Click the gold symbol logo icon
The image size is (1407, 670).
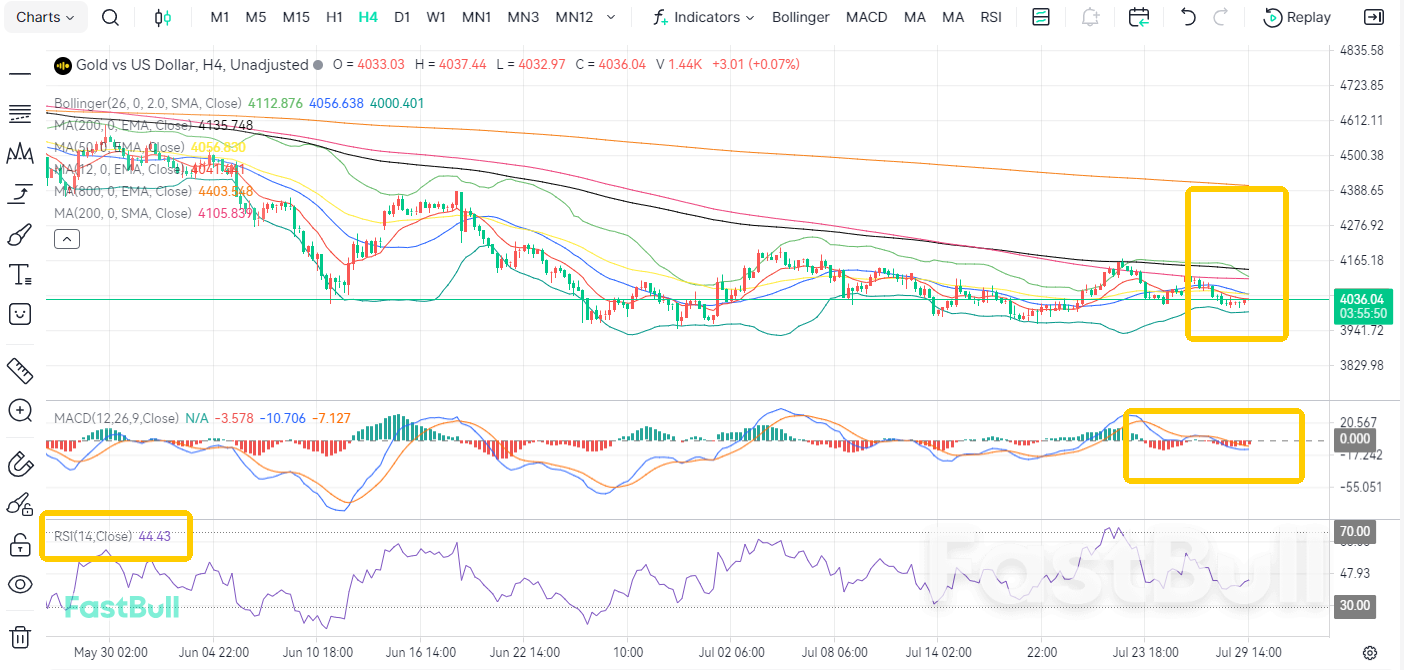[62, 64]
